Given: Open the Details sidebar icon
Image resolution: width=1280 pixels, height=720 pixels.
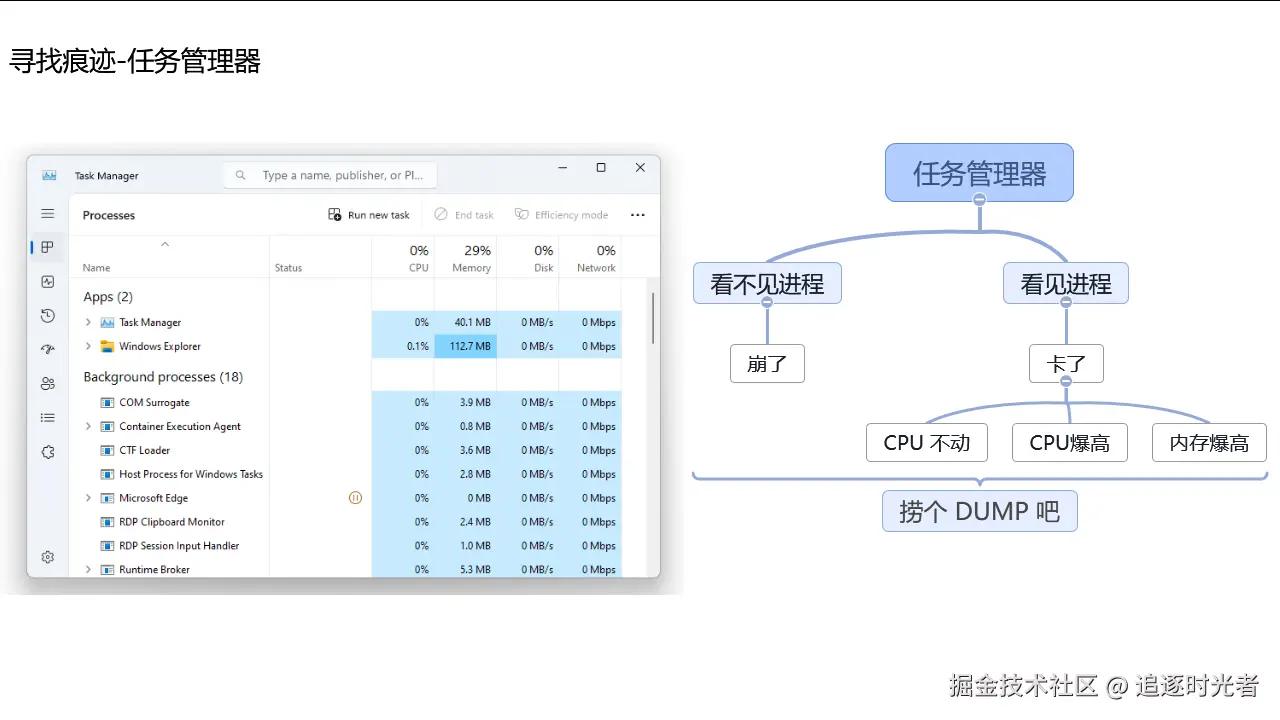Looking at the screenshot, I should [x=47, y=418].
